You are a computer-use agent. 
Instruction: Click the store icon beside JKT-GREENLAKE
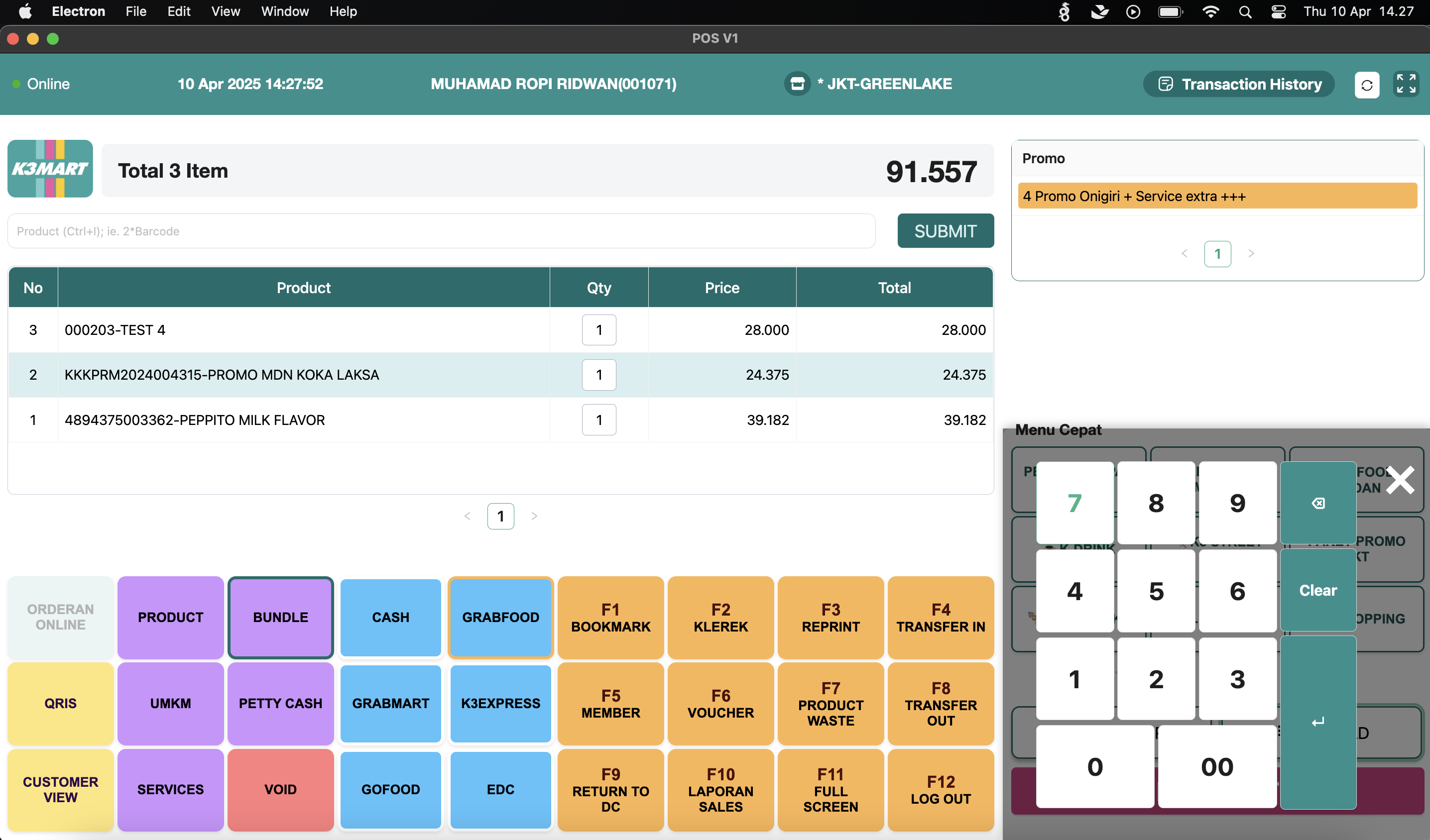click(x=797, y=84)
